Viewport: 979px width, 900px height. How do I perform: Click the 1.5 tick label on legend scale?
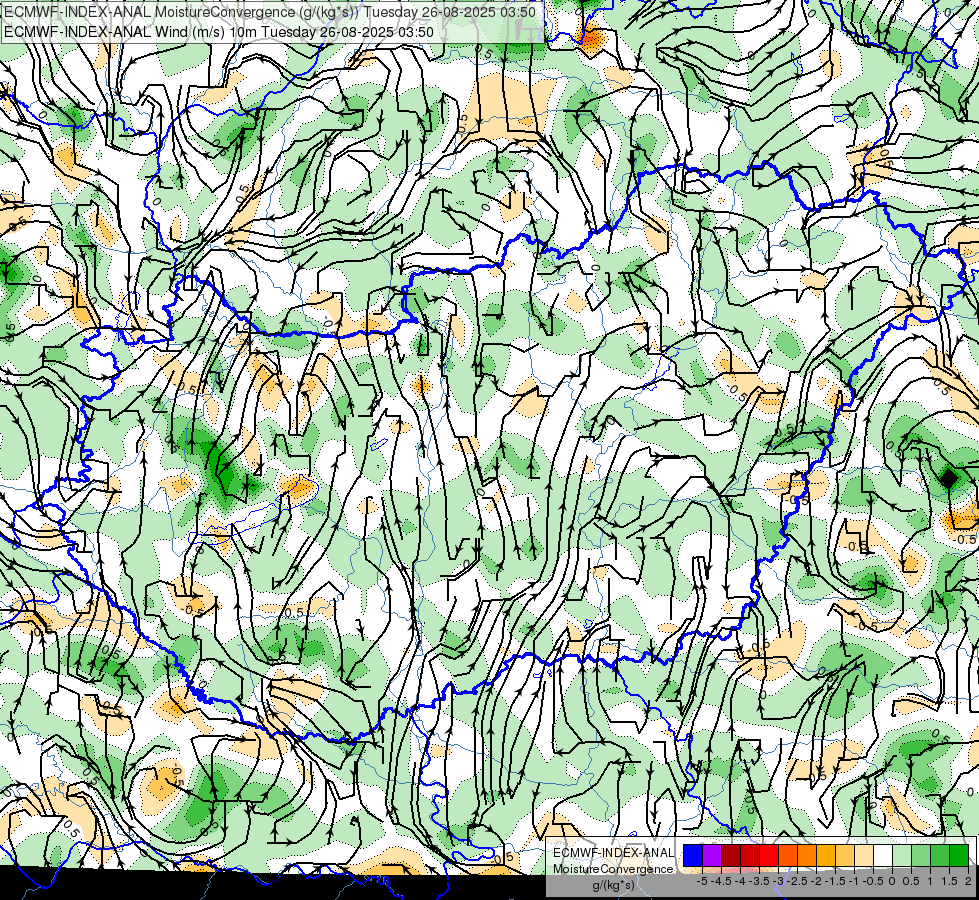click(950, 881)
